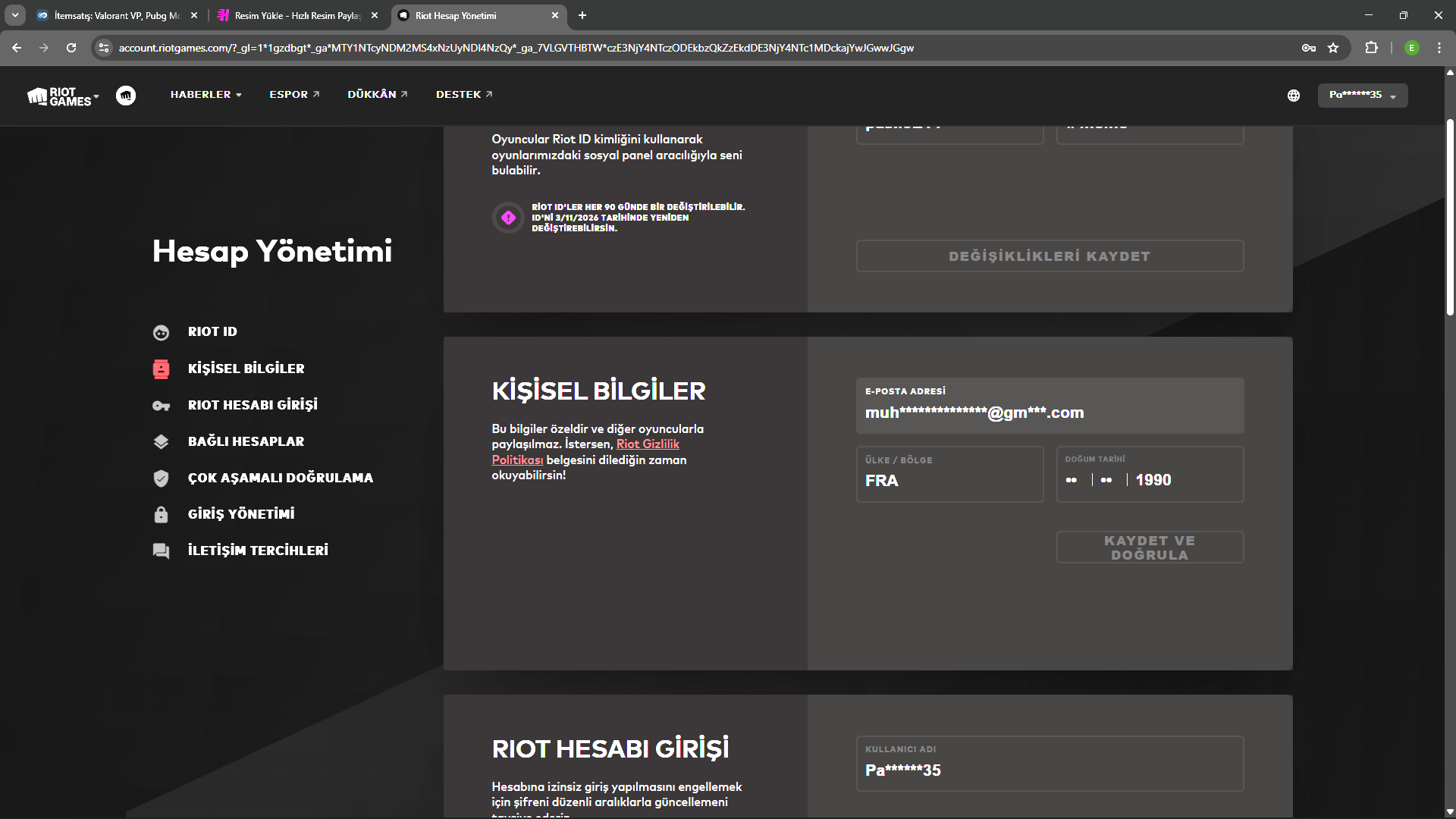Open the Chrome three-dot menu
This screenshot has height=819, width=1456.
coord(1439,48)
